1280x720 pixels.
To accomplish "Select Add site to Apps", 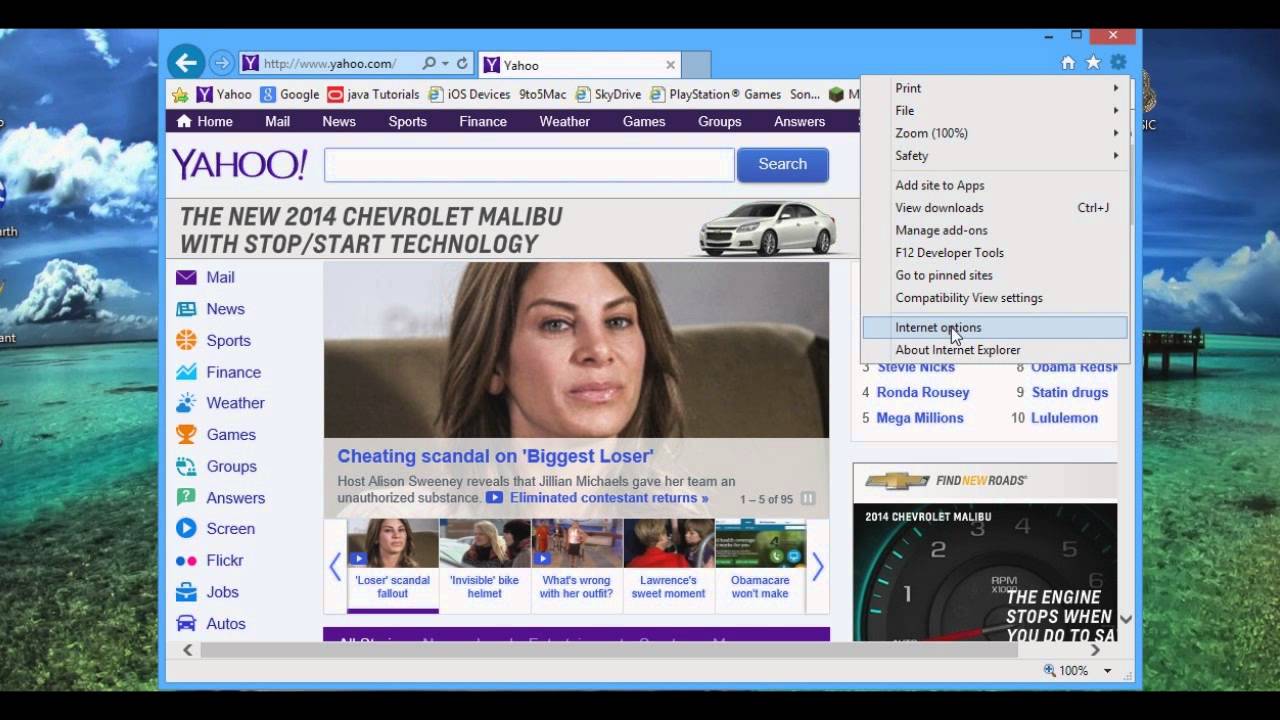I will [995, 185].
